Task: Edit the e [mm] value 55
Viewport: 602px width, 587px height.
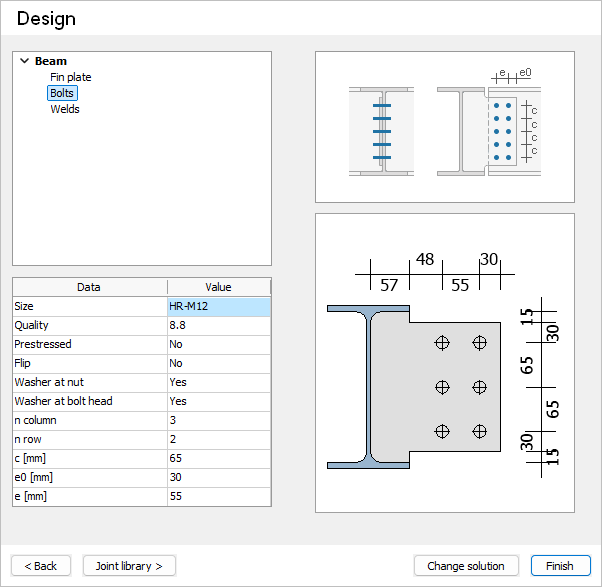Action: 219,496
